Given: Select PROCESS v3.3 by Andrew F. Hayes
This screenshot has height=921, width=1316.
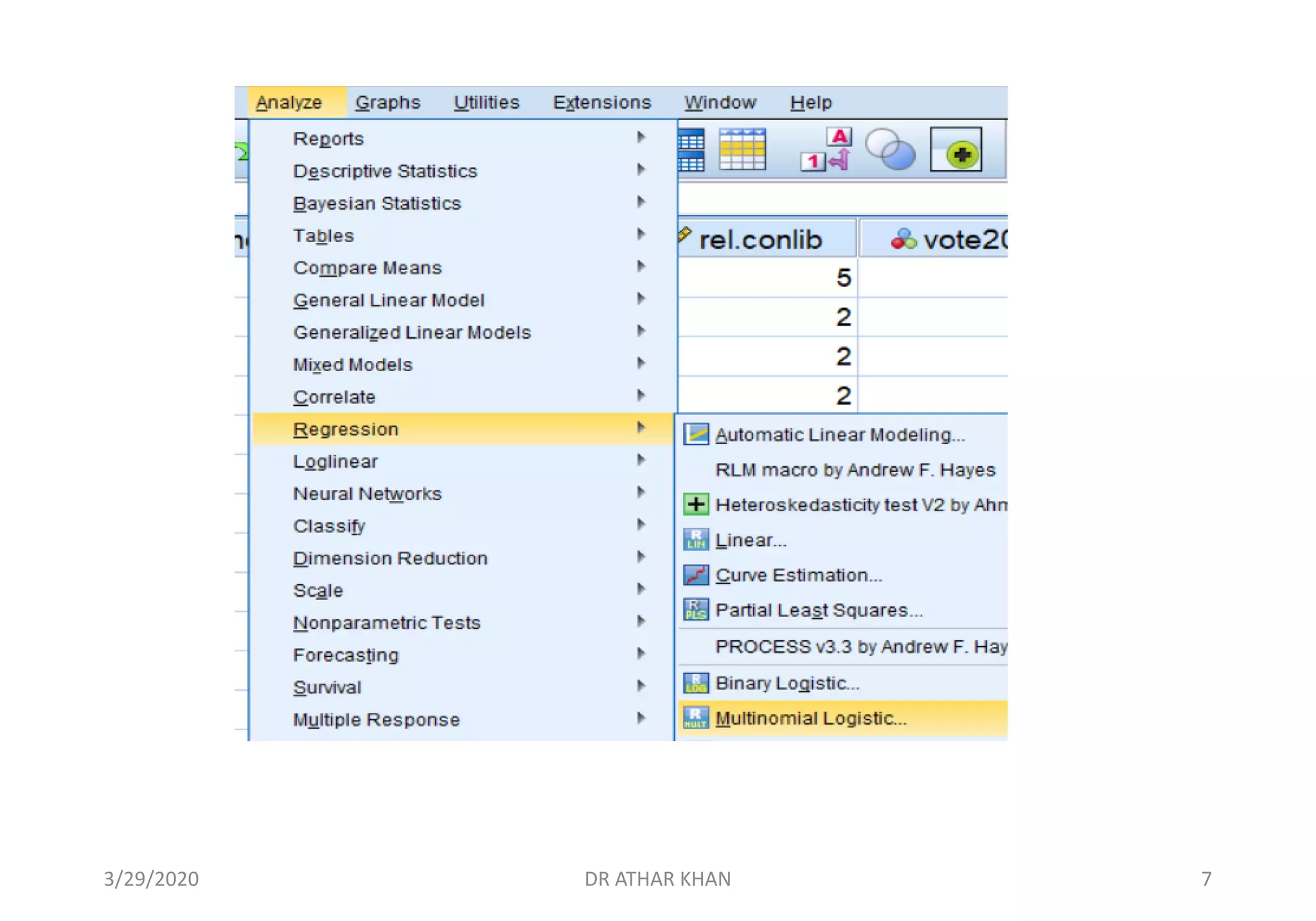Looking at the screenshot, I should 860,647.
